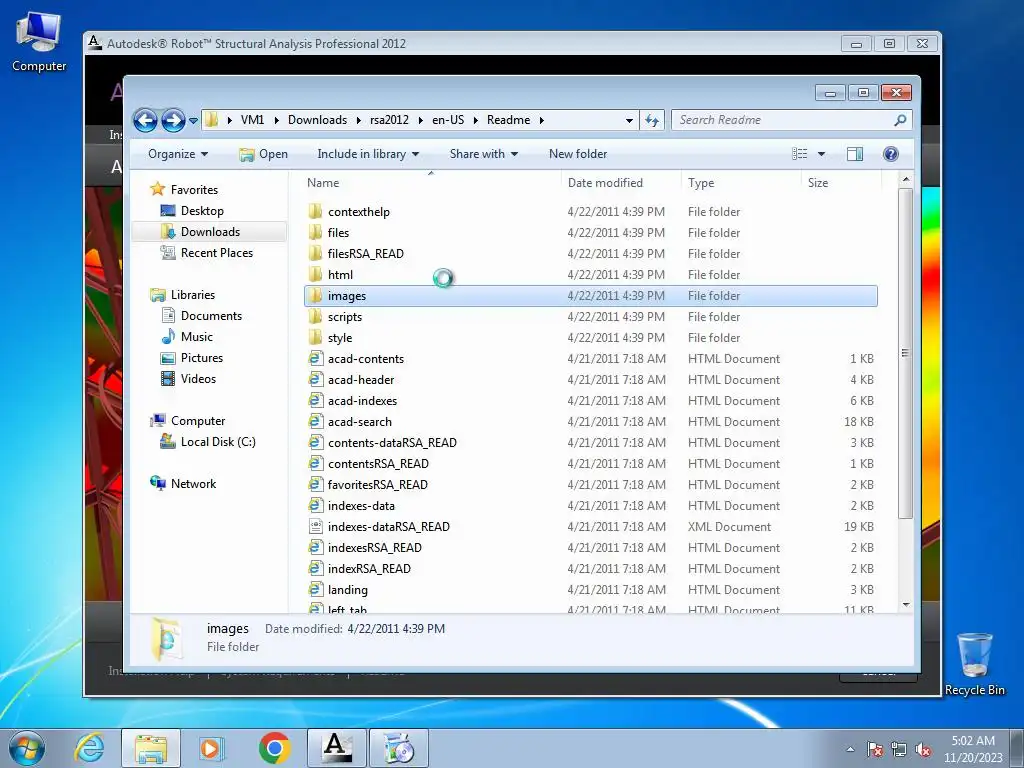Switch to Autodesk installer taskbar icon

click(336, 748)
